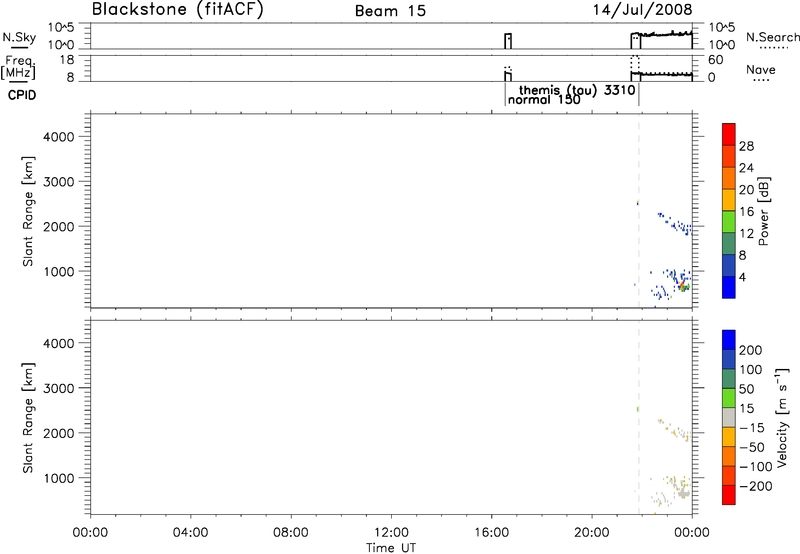Click the 12:00 time tick label

tap(391, 533)
